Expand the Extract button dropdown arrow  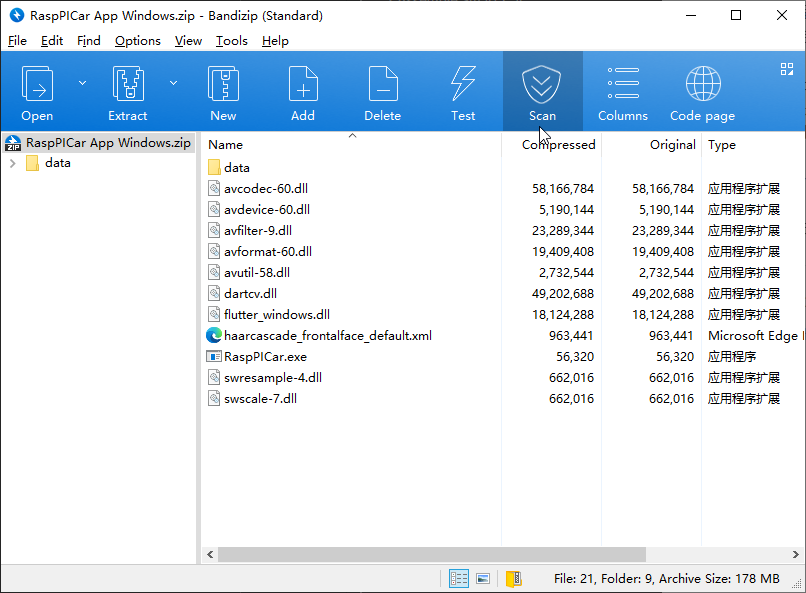(174, 83)
